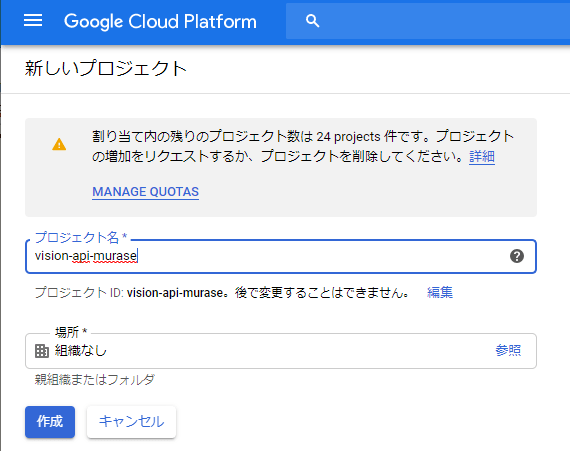This screenshot has height=451, width=570.
Task: Click the Google Cloud Platform logo text
Action: point(160,21)
